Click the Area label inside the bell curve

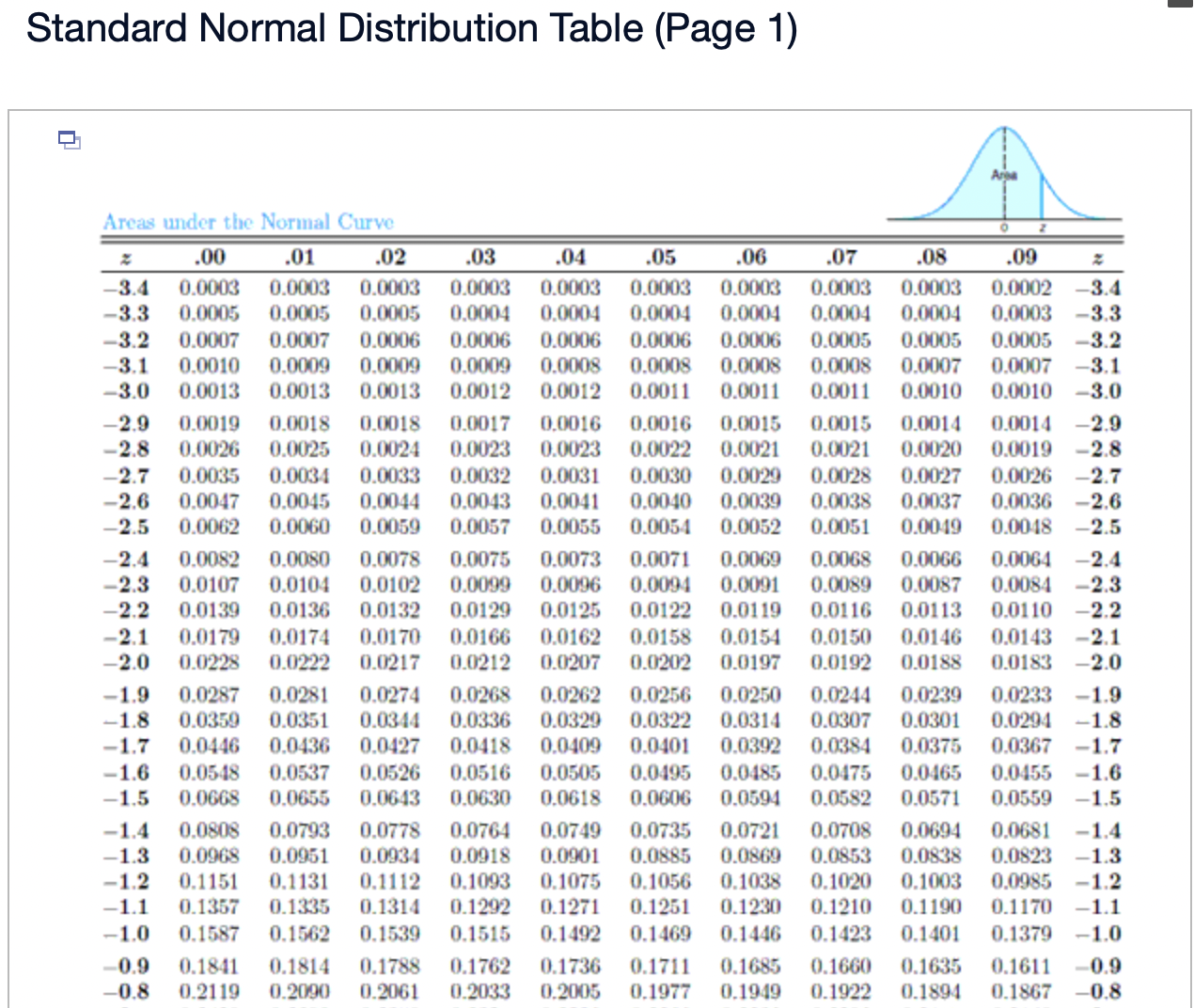click(x=1003, y=173)
